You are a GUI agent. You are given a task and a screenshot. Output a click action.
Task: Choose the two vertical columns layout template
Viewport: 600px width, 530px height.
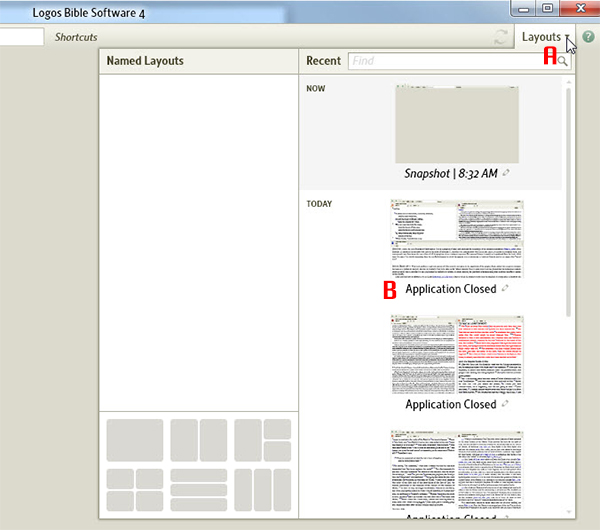pyautogui.click(x=199, y=440)
